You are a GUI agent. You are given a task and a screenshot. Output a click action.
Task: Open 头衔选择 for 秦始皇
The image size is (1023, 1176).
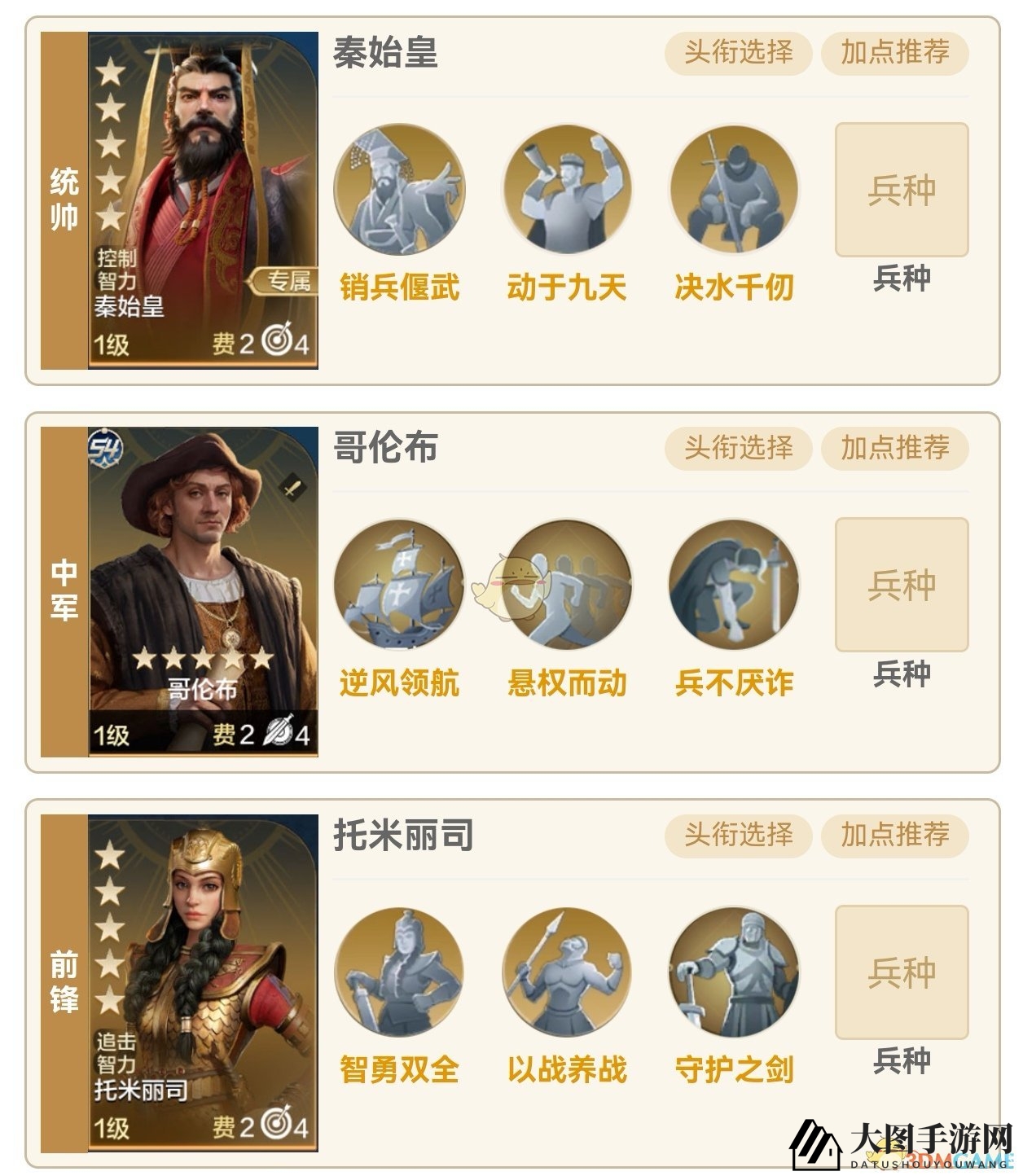click(x=738, y=53)
